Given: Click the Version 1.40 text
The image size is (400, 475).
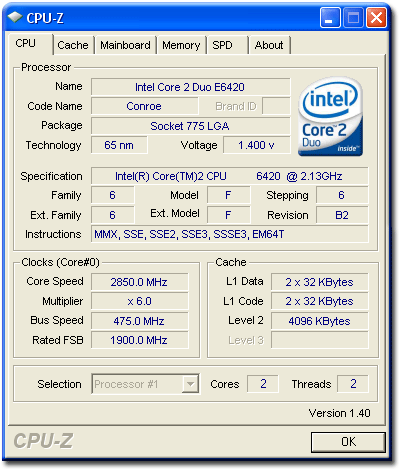Looking at the screenshot, I should point(339,413).
